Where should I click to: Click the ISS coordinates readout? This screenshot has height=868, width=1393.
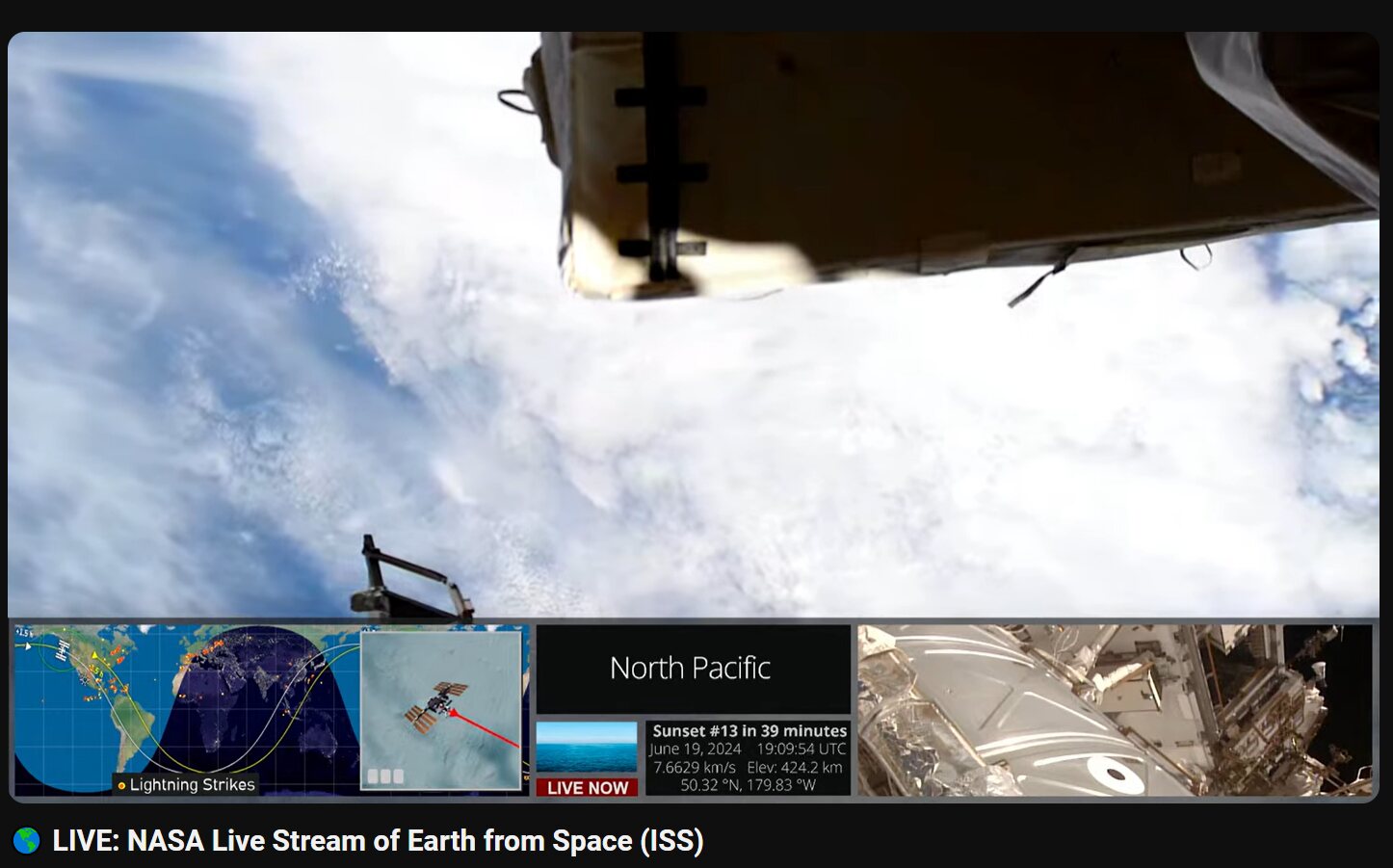point(748,785)
